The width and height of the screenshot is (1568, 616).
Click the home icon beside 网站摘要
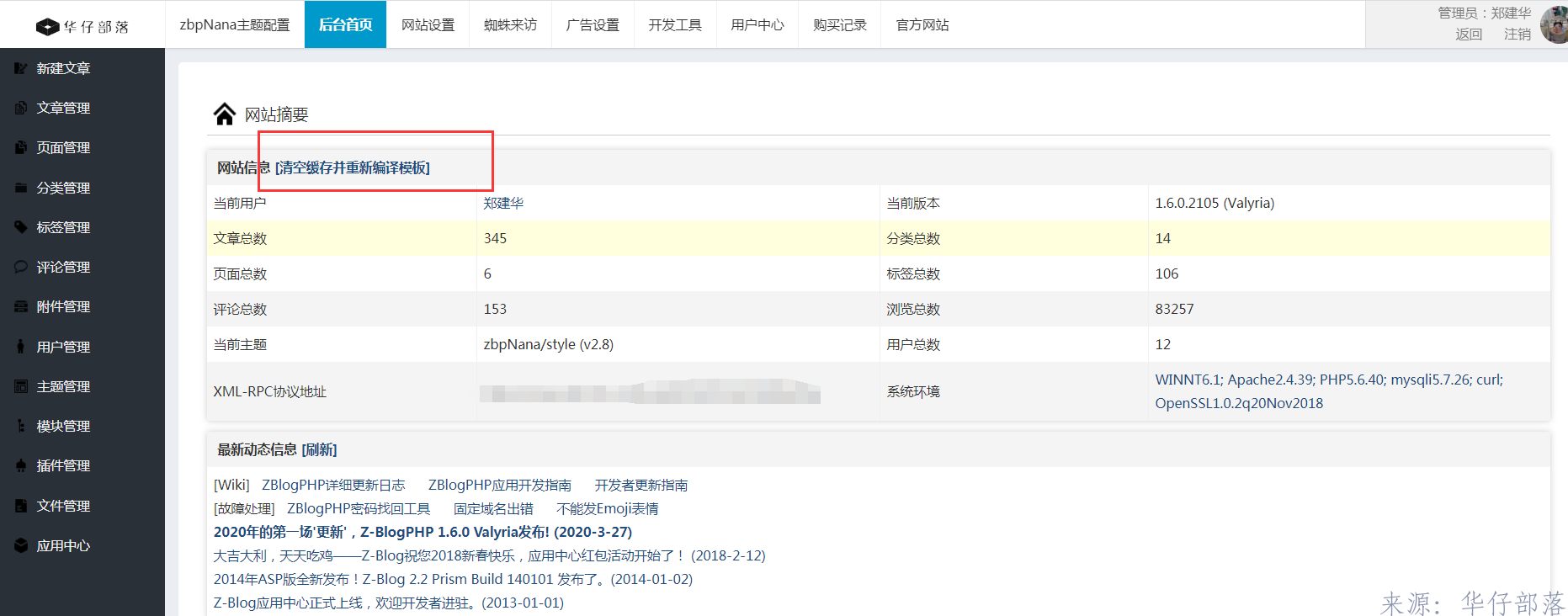click(x=225, y=114)
